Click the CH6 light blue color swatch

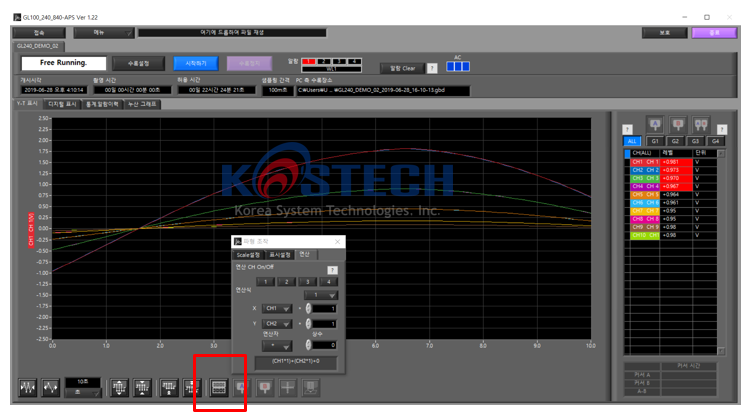[x=645, y=203]
